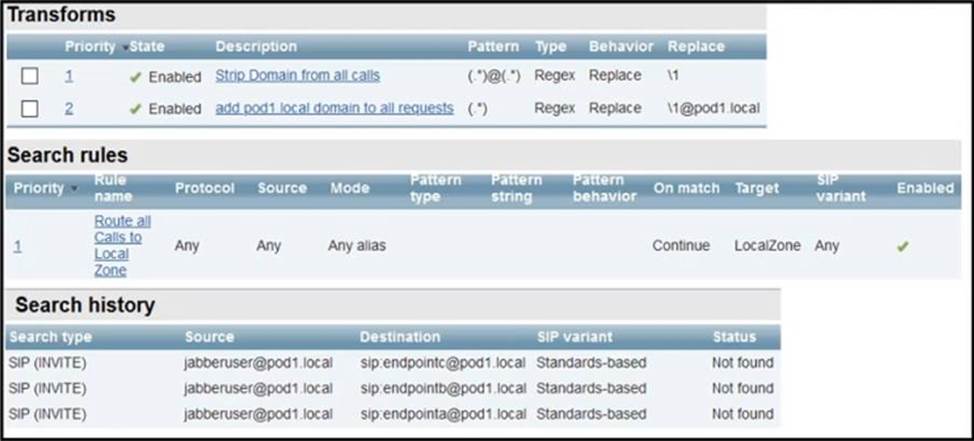Click the green Enabled checkmark for transform 1
This screenshot has width=974, height=441.
136,76
